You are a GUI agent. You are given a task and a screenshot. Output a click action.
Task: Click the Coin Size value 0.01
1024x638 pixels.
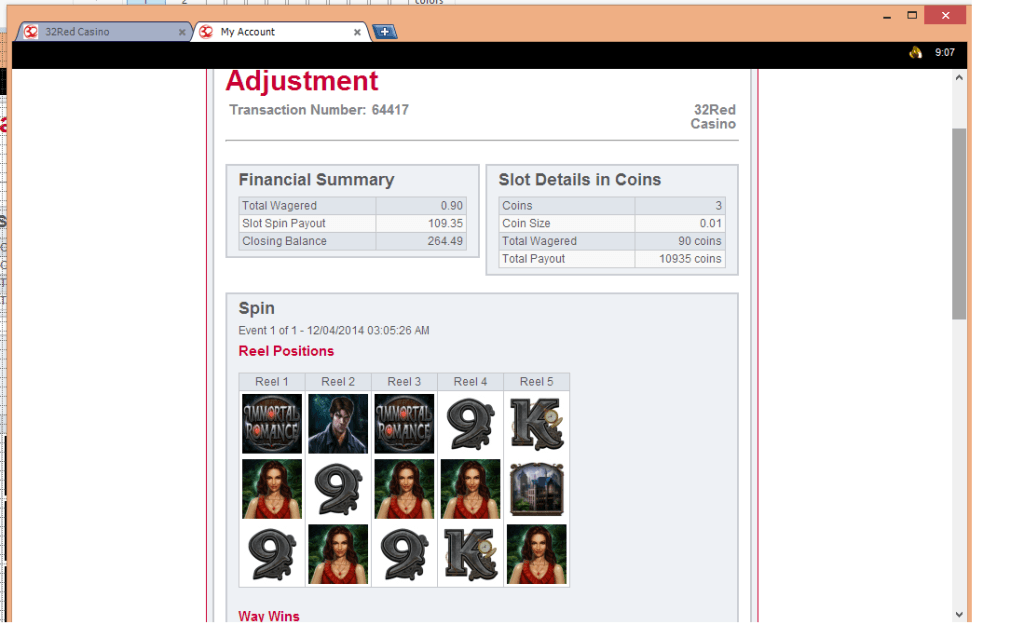(x=711, y=223)
